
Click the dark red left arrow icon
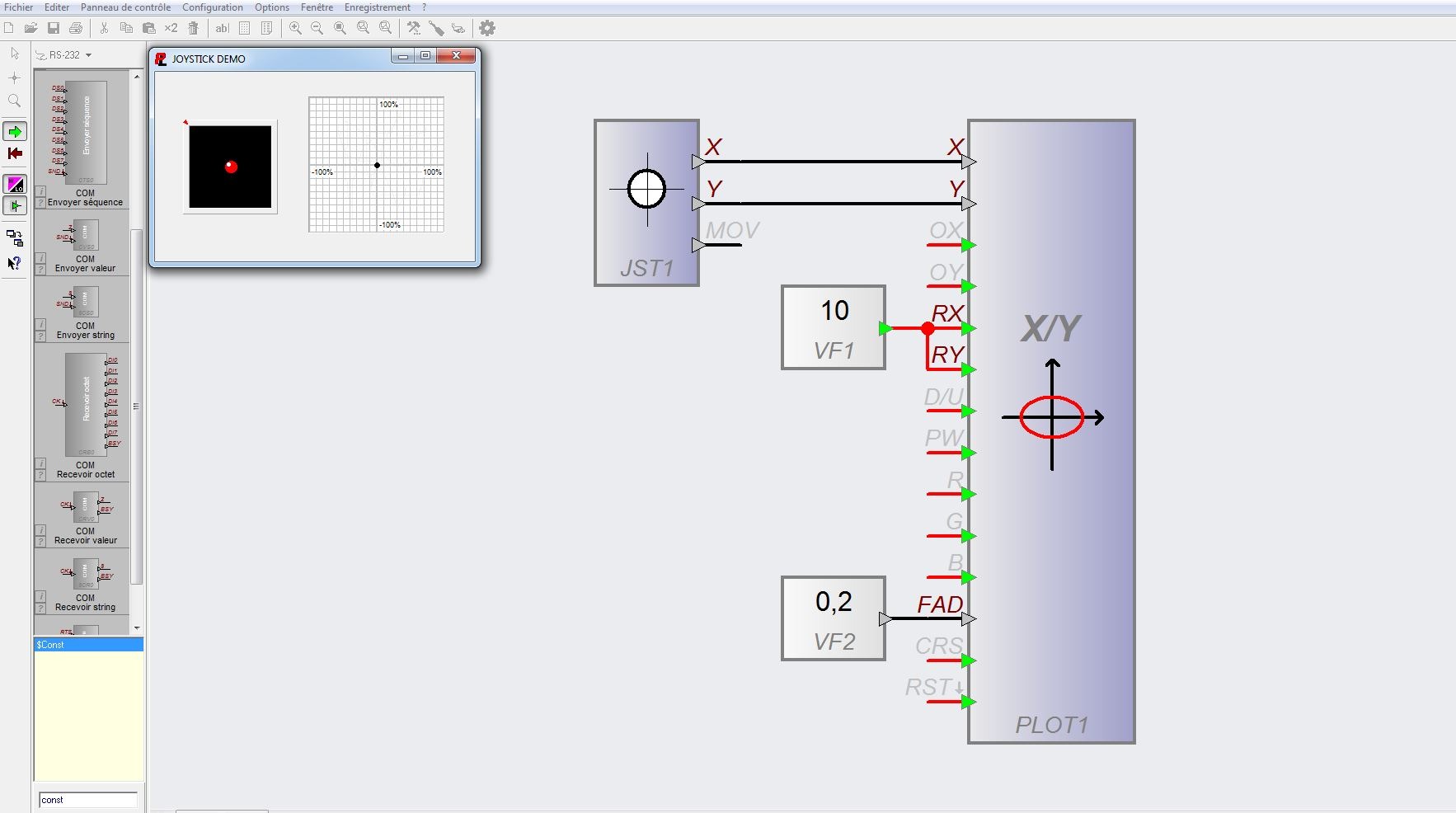click(15, 153)
